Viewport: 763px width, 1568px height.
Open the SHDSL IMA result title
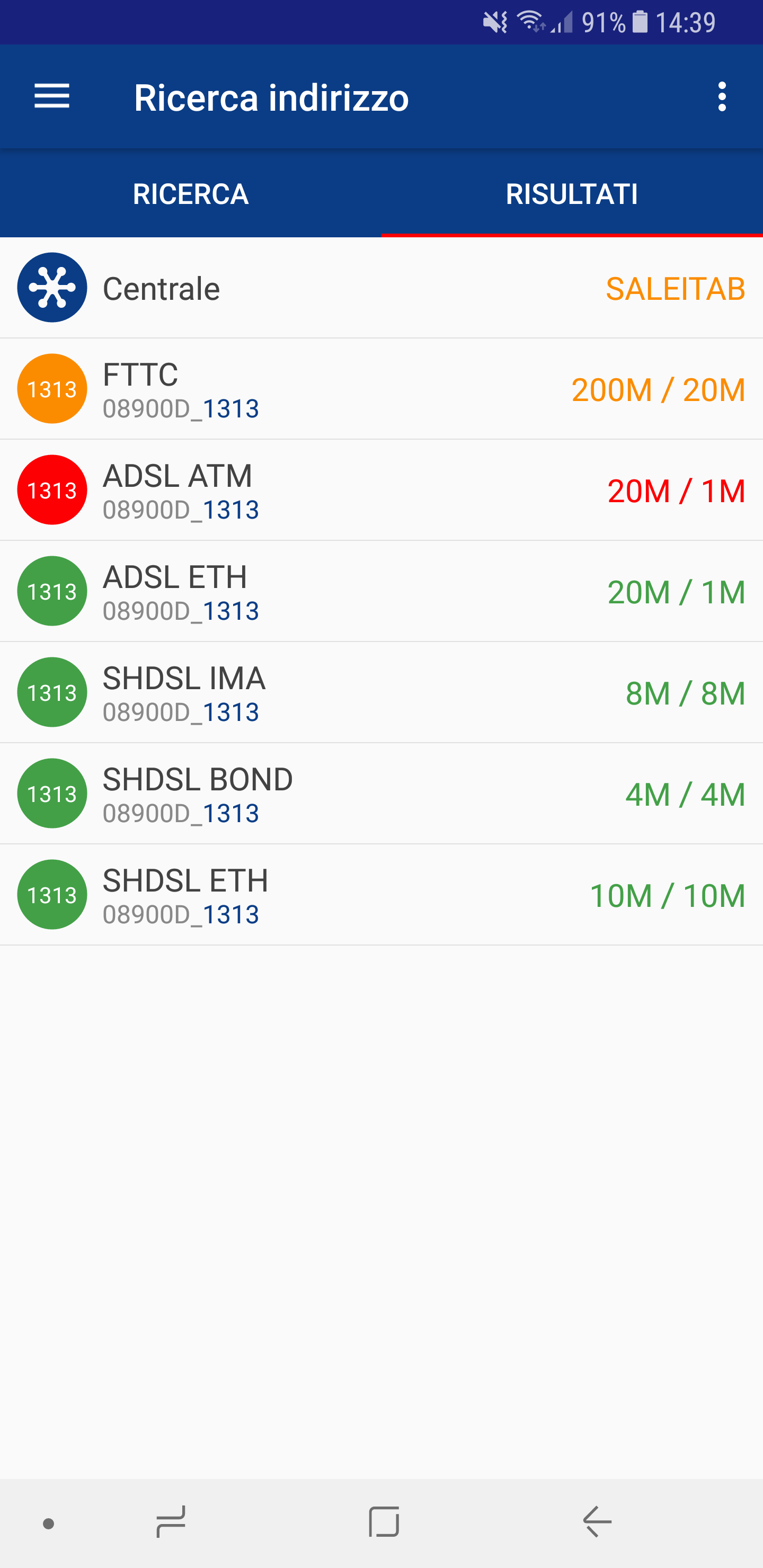(x=184, y=678)
